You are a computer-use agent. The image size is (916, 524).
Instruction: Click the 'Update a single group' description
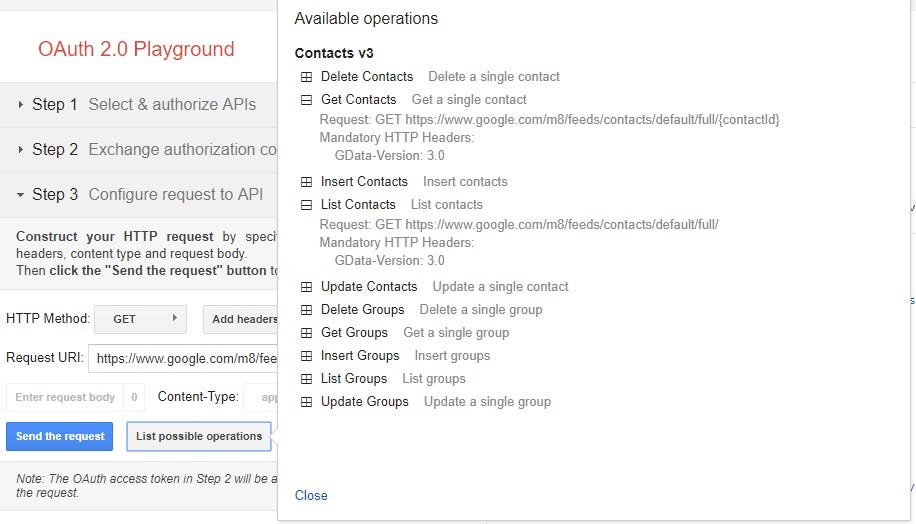point(487,402)
